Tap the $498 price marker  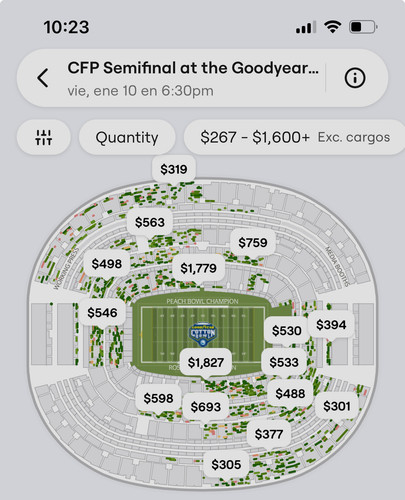107,264
